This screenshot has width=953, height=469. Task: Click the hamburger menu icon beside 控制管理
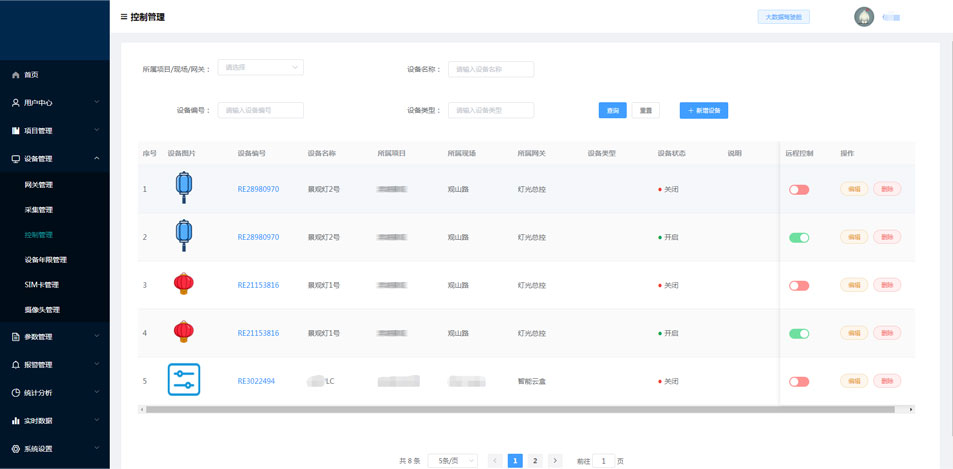pyautogui.click(x=124, y=17)
